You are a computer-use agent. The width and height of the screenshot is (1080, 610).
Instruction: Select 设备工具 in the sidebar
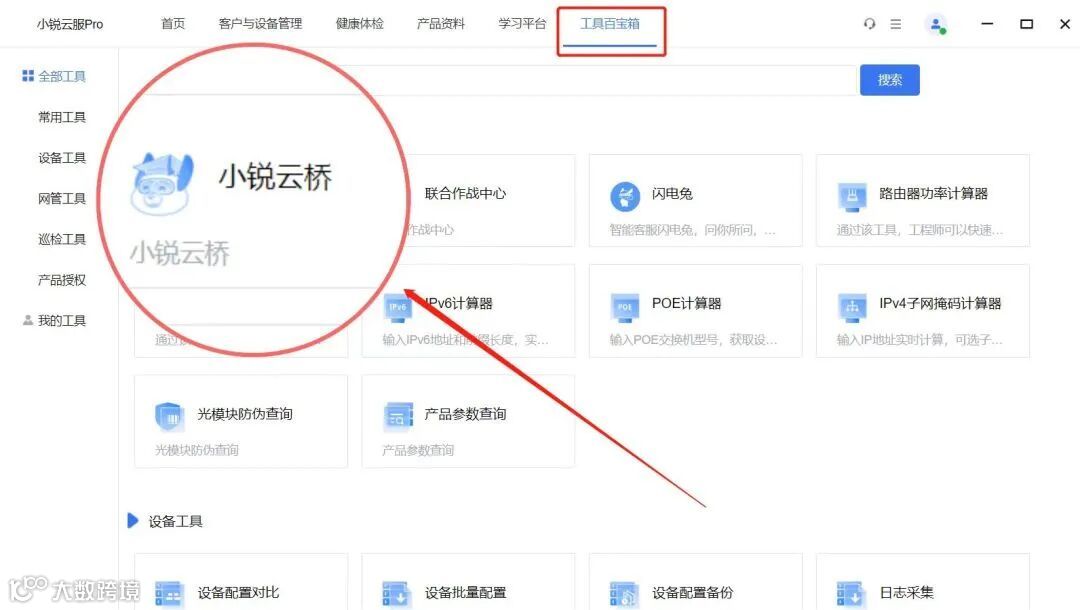pyautogui.click(x=62, y=158)
